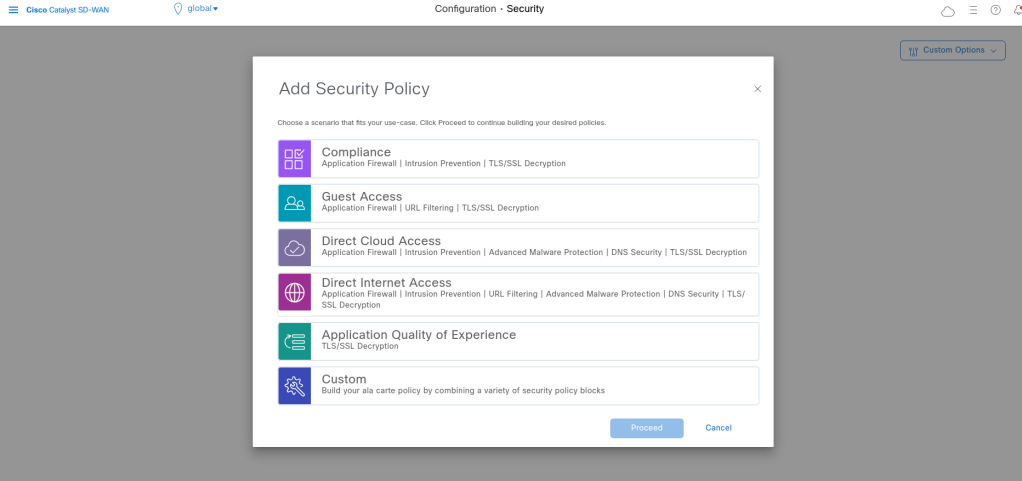This screenshot has height=481, width=1022.
Task: Click the cloud status icon
Action: (948, 10)
